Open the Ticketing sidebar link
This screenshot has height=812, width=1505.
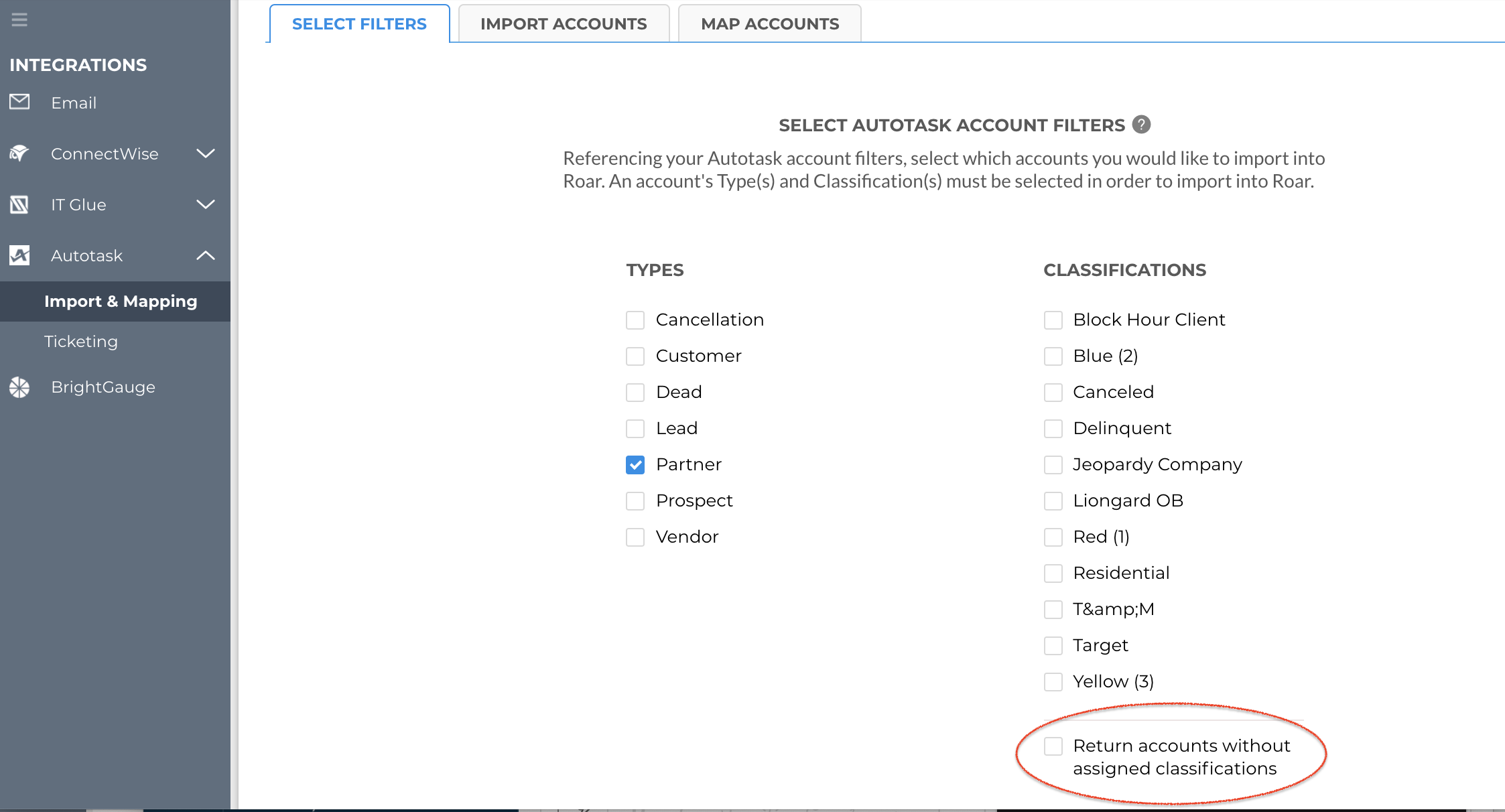[x=81, y=342]
